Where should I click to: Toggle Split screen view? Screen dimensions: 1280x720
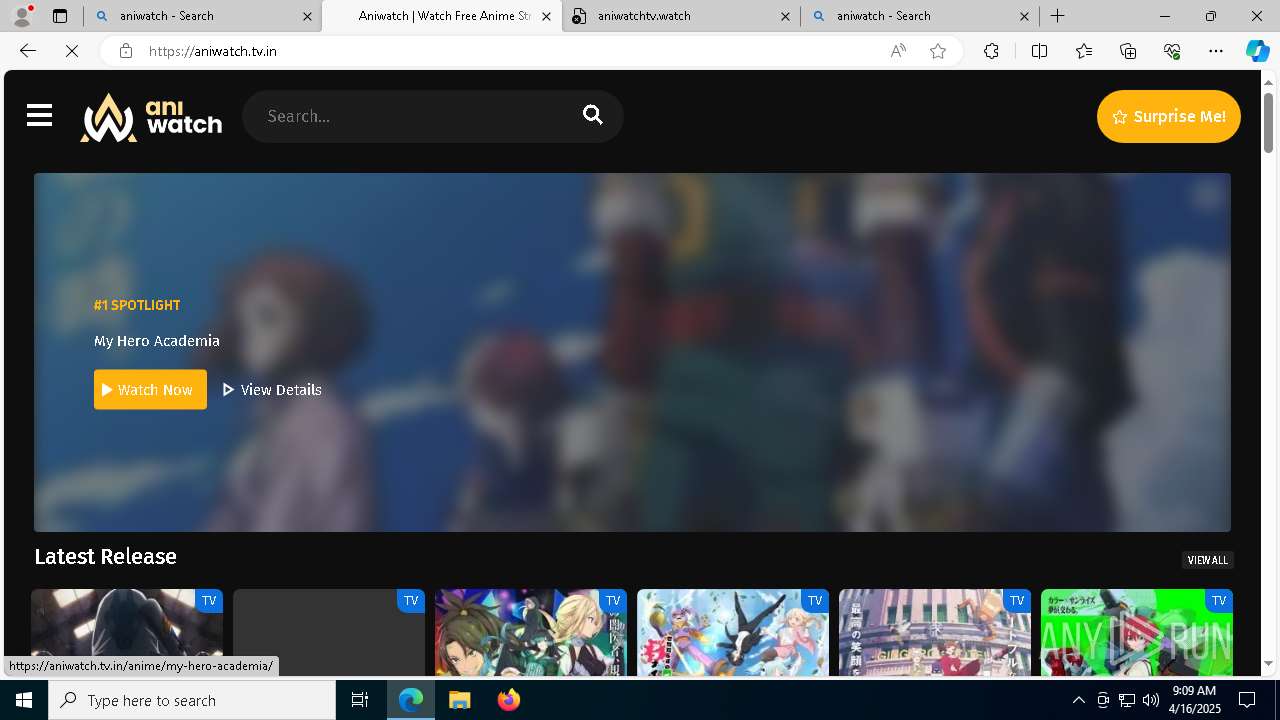[1039, 51]
